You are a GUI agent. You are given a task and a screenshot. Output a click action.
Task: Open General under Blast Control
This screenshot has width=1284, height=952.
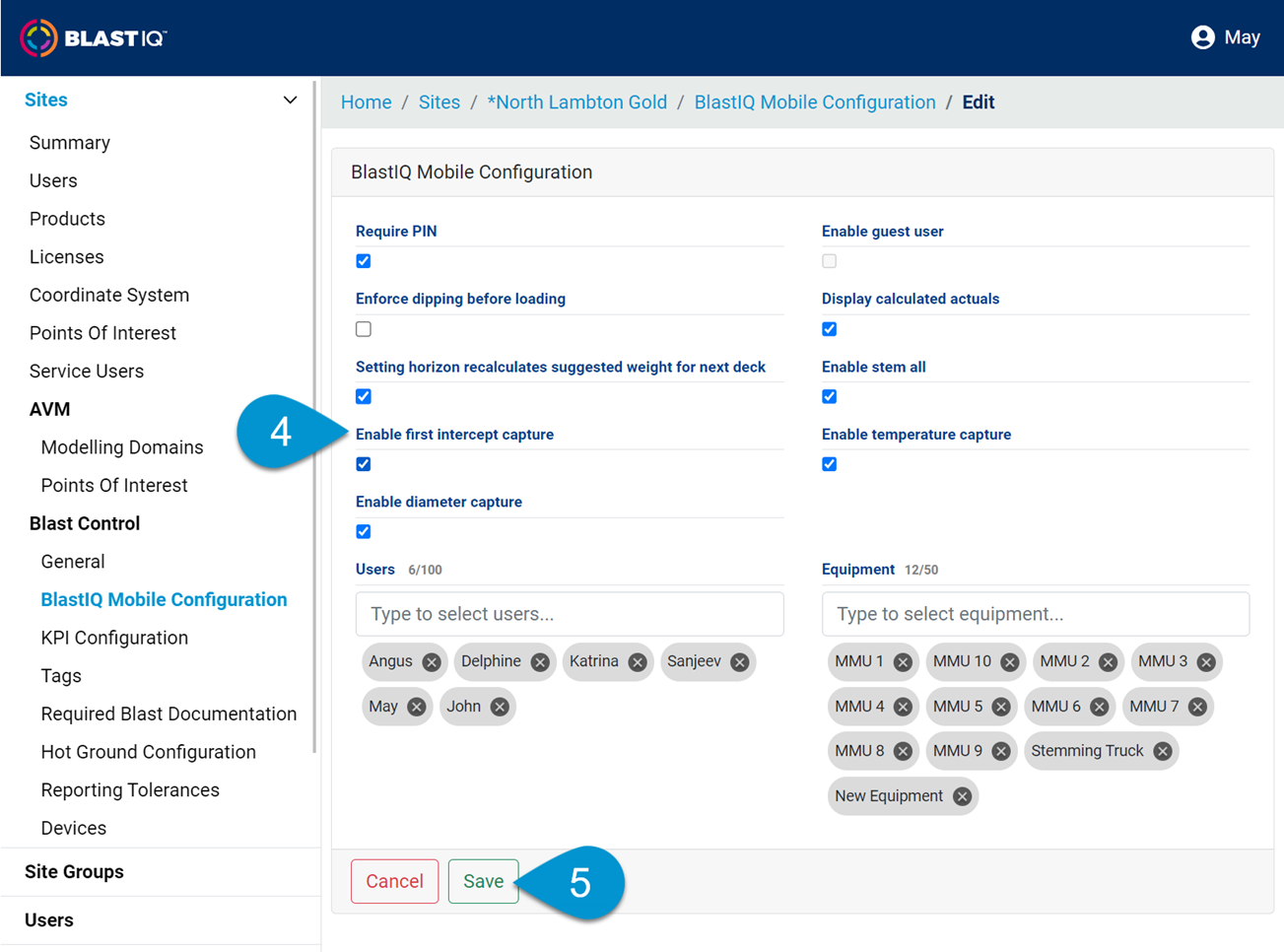pos(73,562)
